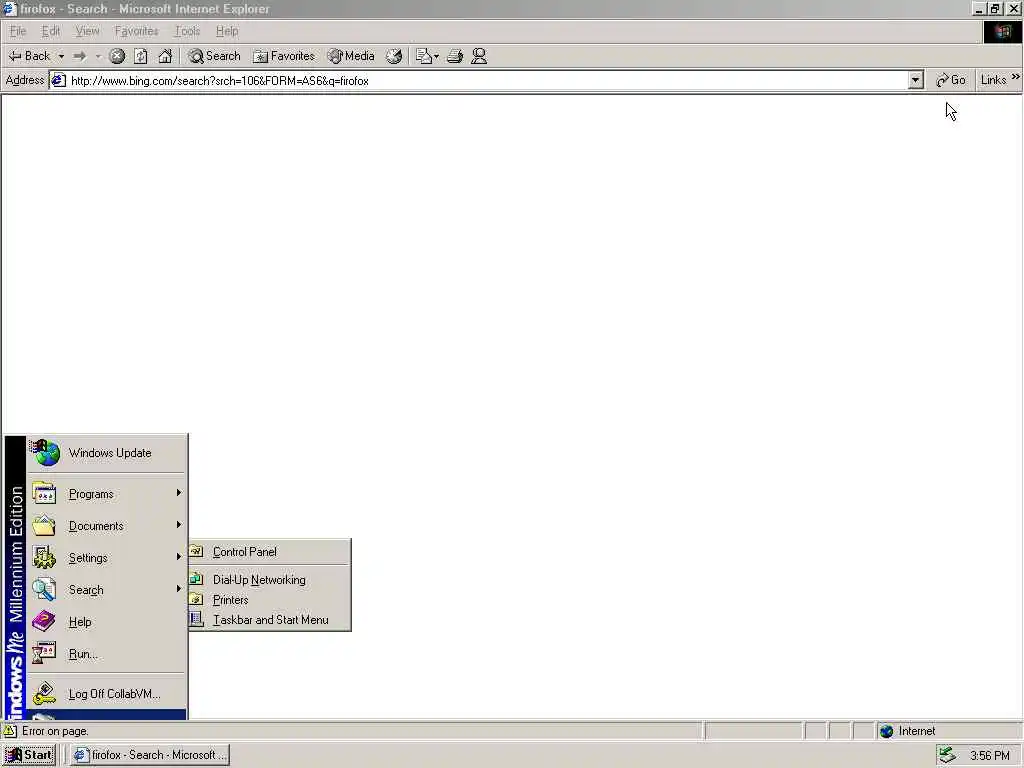Open the Help menu in menu bar
Viewport: 1024px width, 768px height.
[x=227, y=31]
